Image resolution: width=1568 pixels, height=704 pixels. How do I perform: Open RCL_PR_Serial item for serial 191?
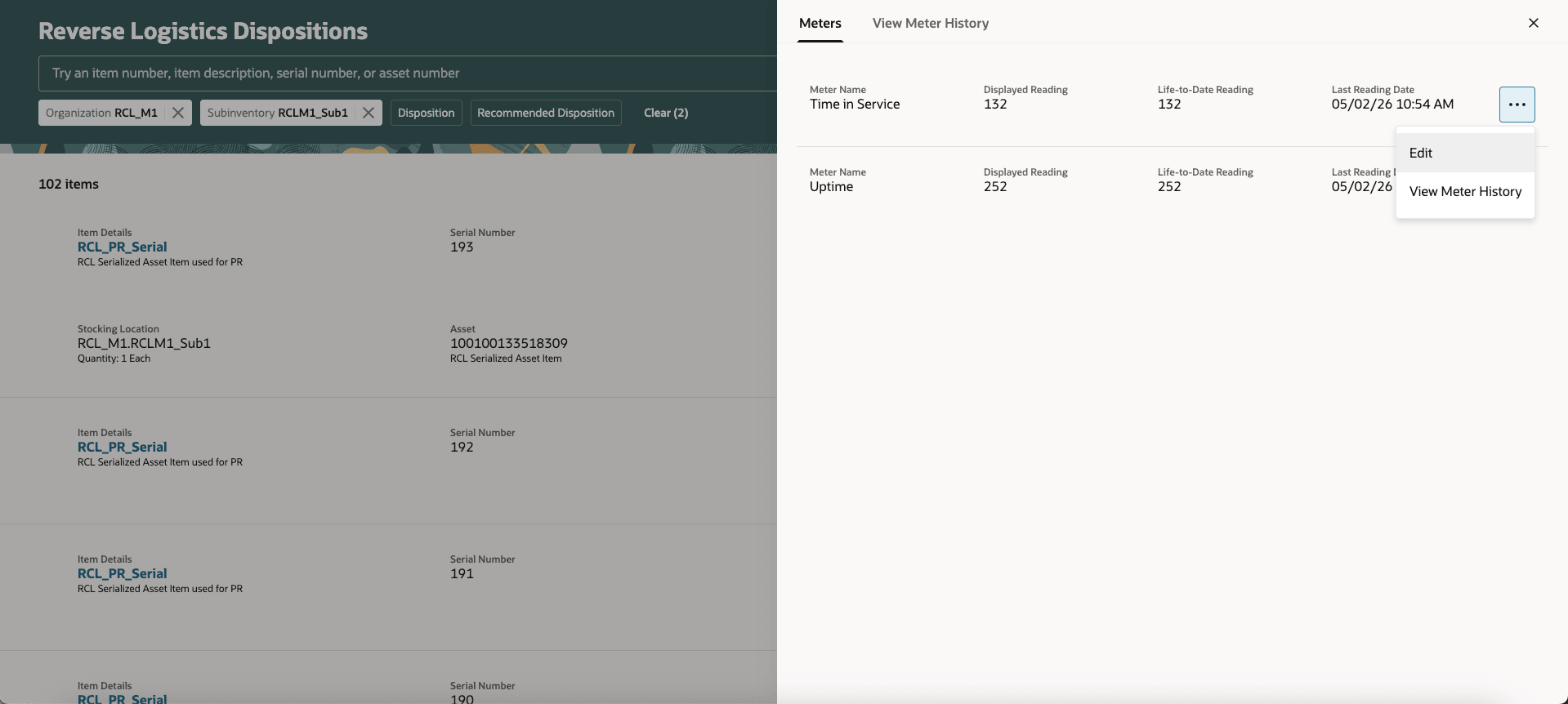(x=123, y=573)
